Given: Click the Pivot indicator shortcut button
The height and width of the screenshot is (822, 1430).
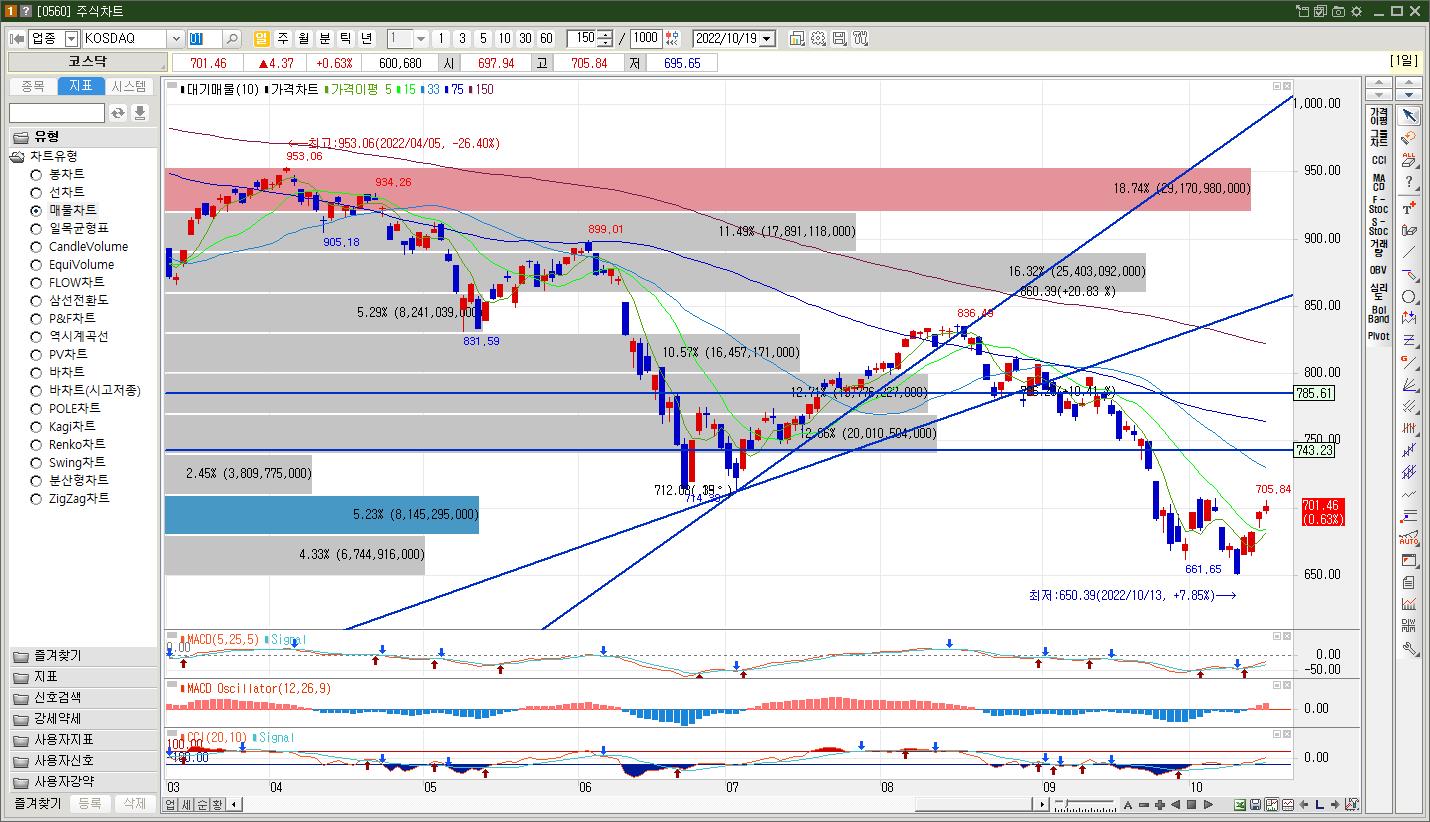Looking at the screenshot, I should pos(1379,336).
